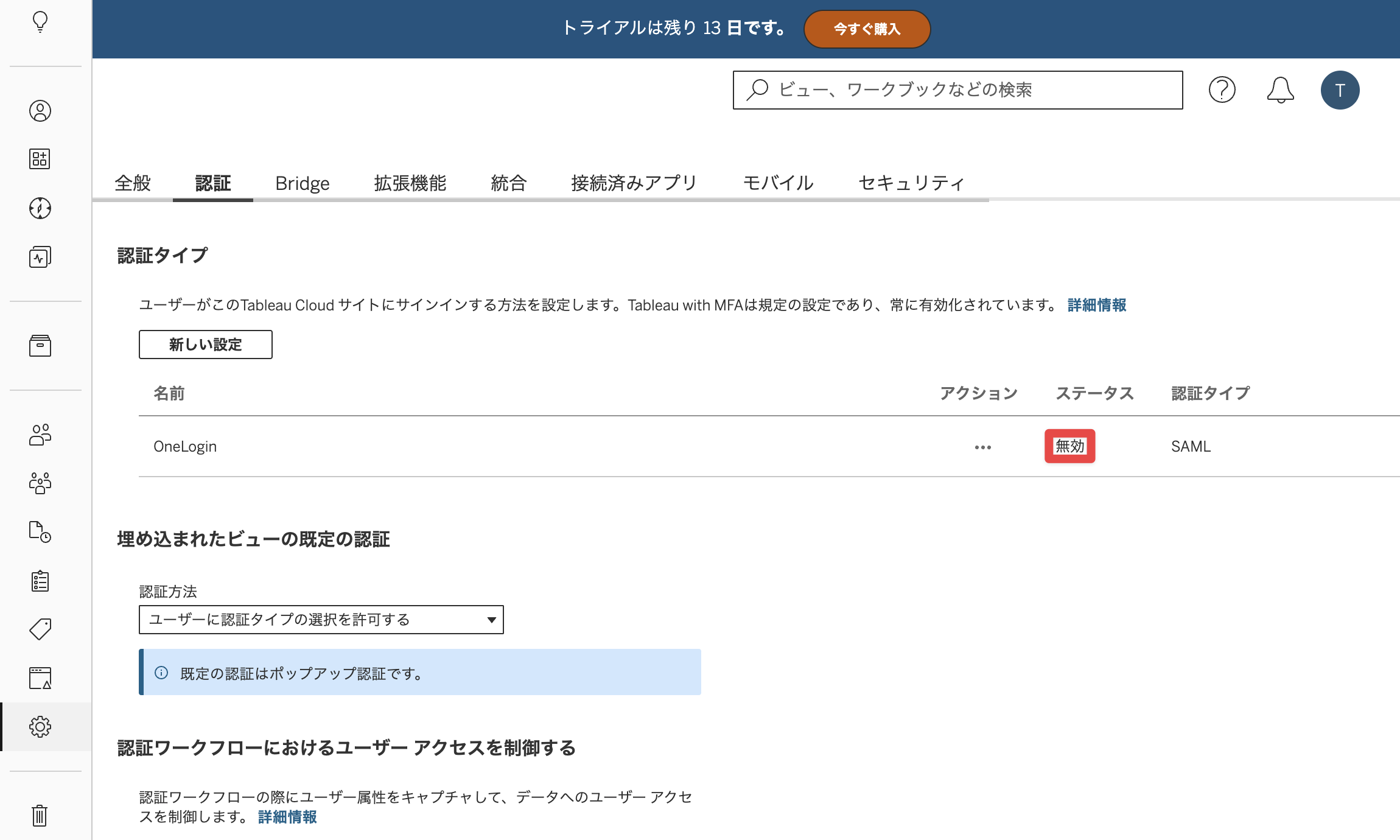Open the モバイル tab
1400x840 pixels.
tap(778, 183)
